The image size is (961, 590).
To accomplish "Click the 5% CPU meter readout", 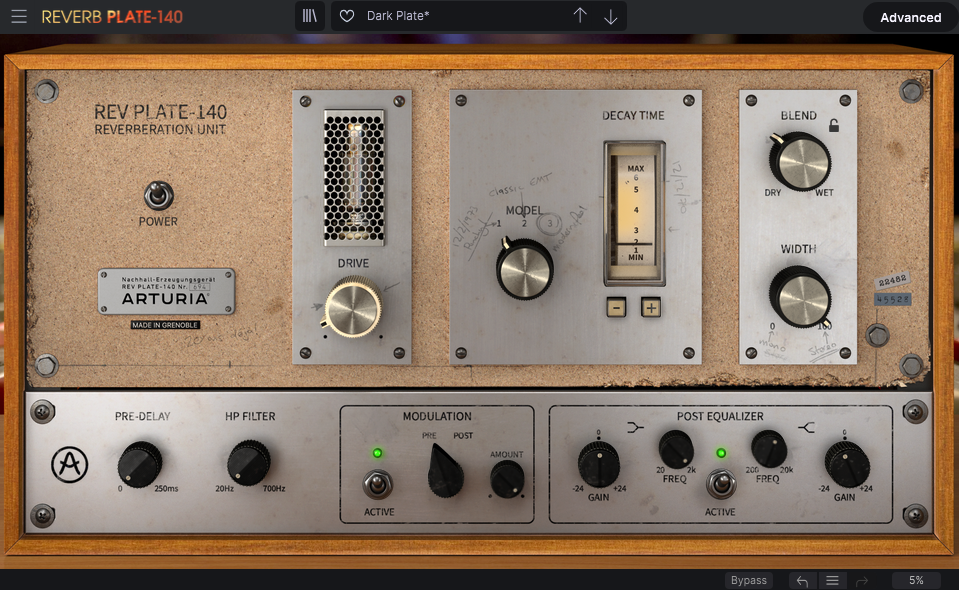I will (916, 580).
